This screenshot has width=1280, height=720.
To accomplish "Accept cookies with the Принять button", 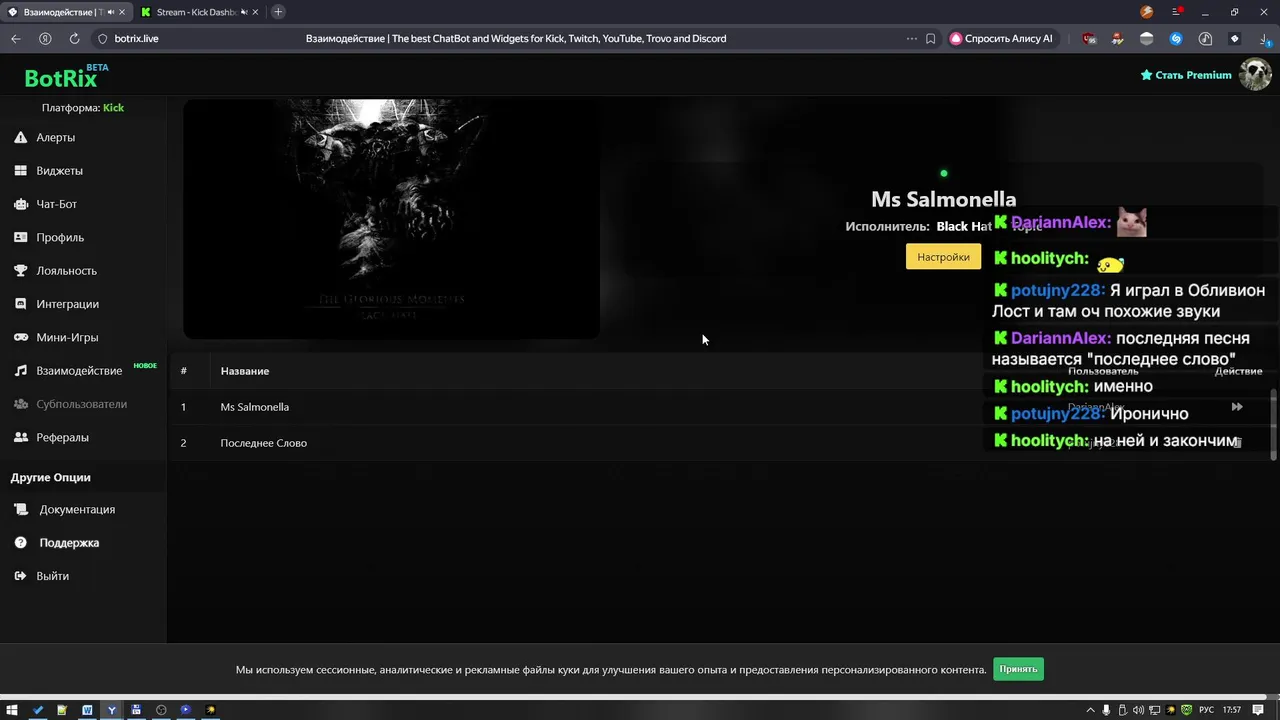I will [x=1018, y=669].
